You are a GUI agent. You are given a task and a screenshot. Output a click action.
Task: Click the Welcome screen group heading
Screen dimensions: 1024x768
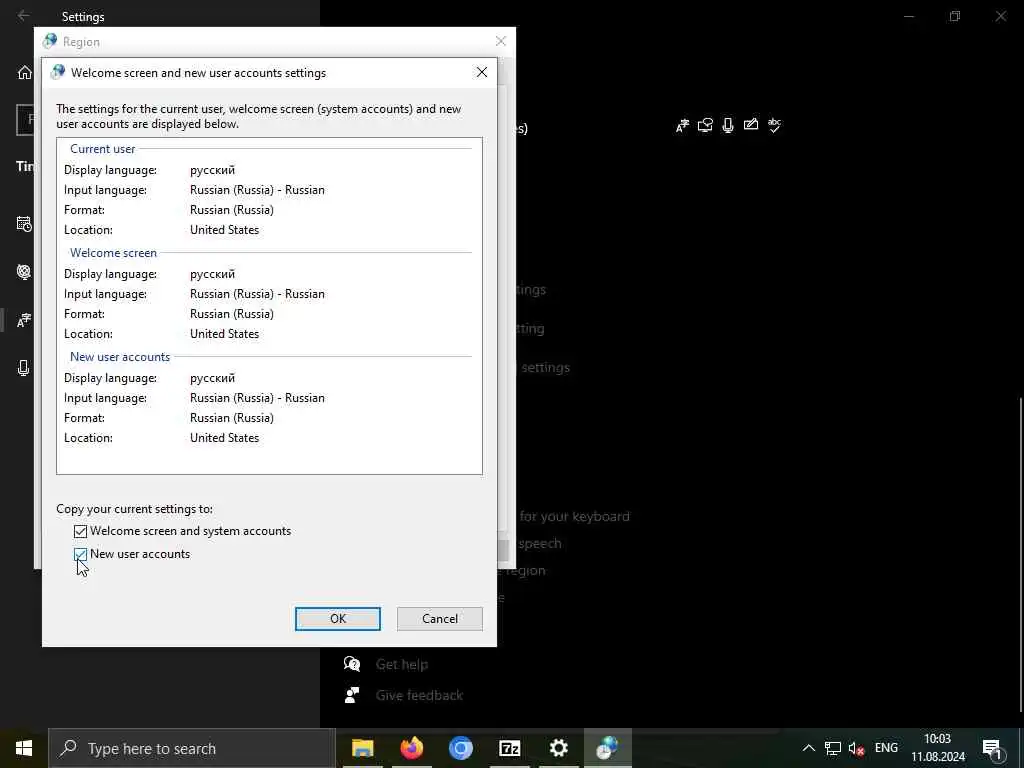click(x=114, y=253)
